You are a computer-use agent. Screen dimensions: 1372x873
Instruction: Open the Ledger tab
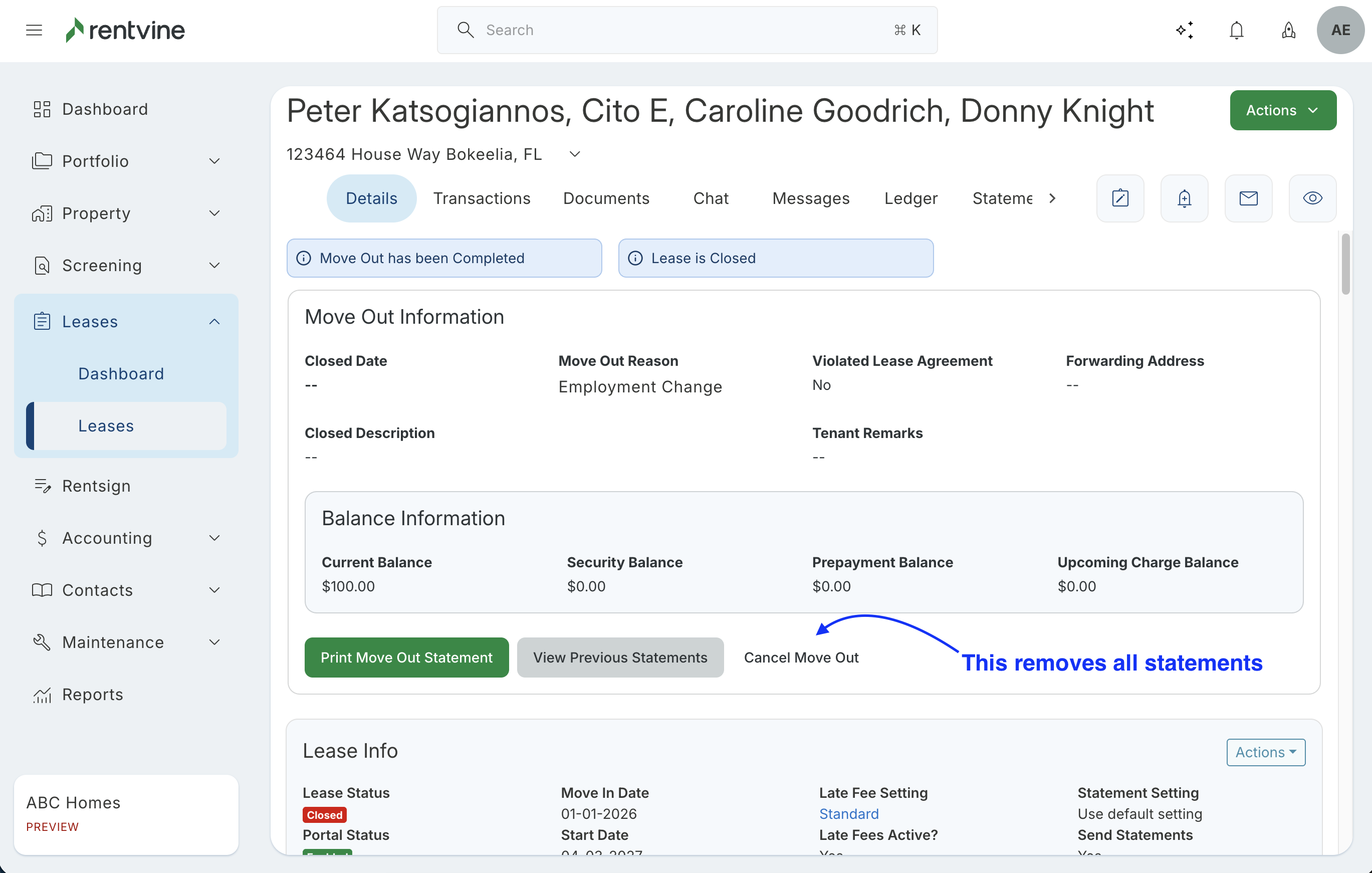pyautogui.click(x=910, y=198)
